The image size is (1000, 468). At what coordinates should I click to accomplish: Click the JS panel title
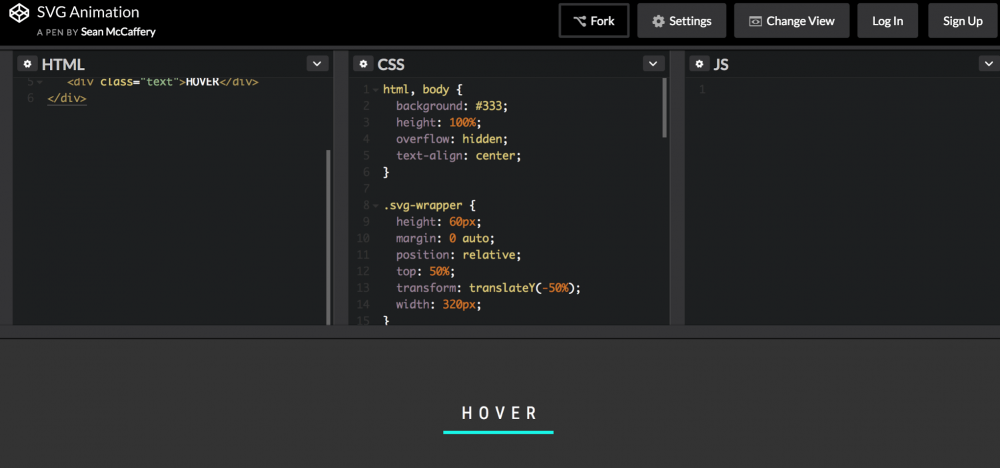[721, 64]
